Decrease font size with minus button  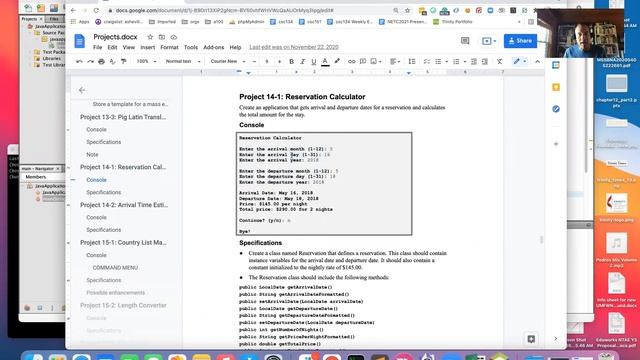click(254, 61)
